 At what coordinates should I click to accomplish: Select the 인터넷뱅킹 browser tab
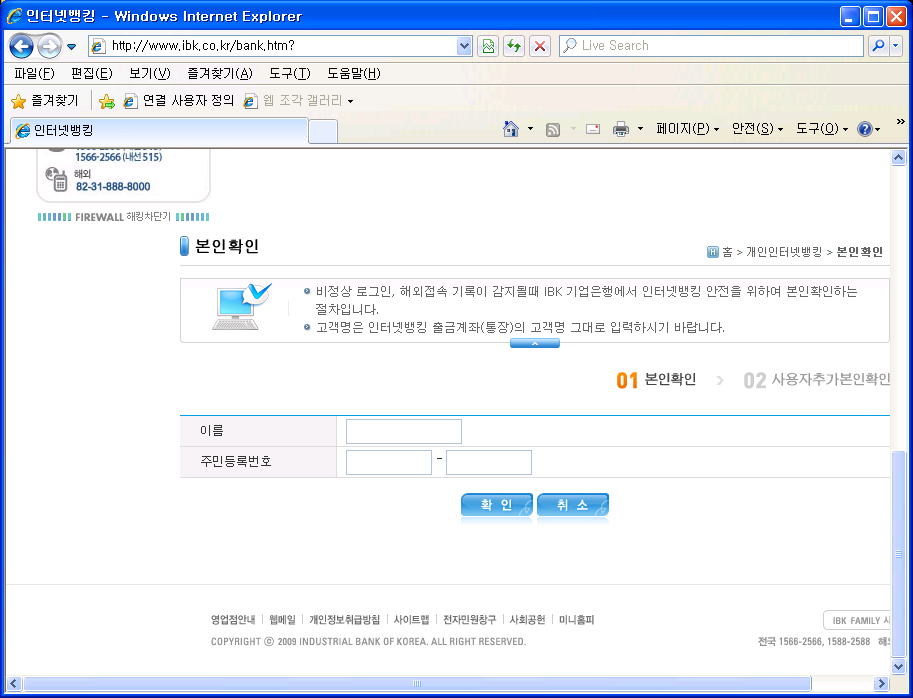[159, 130]
